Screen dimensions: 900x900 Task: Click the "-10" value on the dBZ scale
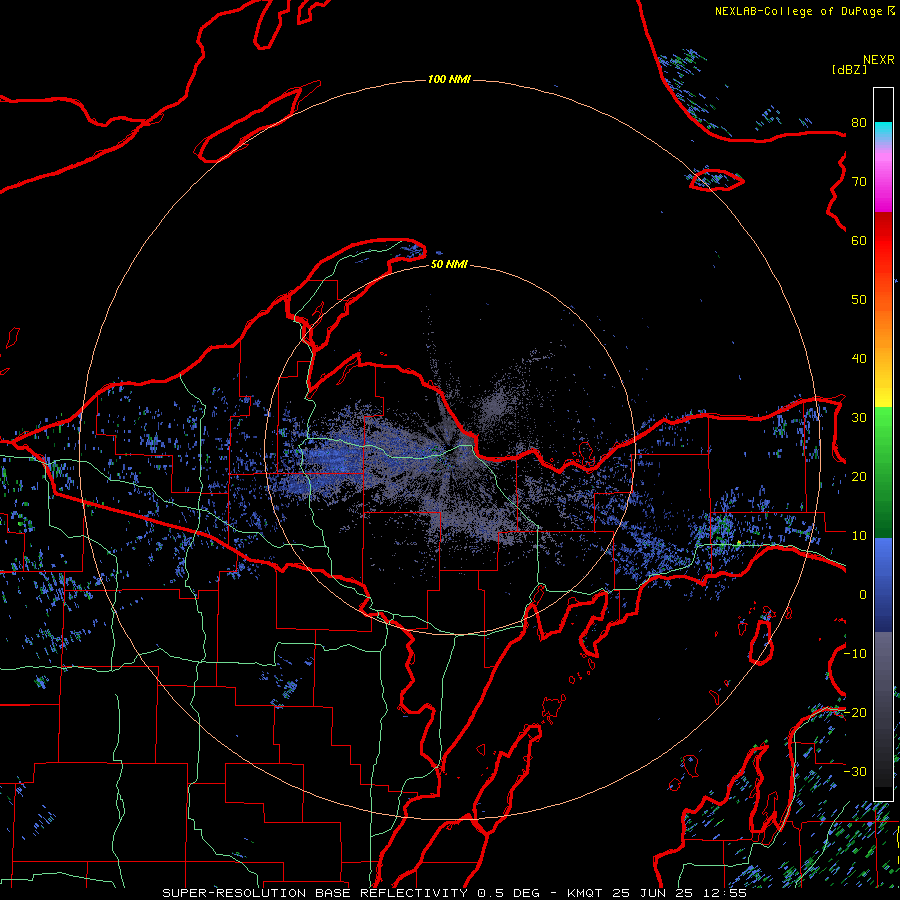click(855, 654)
